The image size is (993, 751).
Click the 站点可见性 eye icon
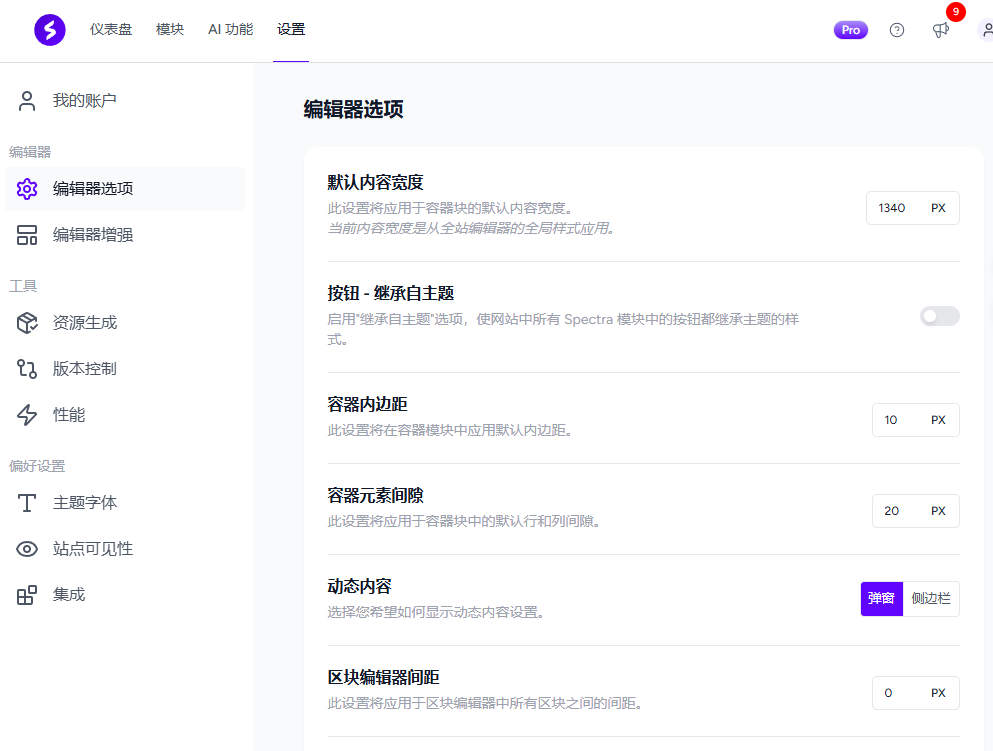27,549
